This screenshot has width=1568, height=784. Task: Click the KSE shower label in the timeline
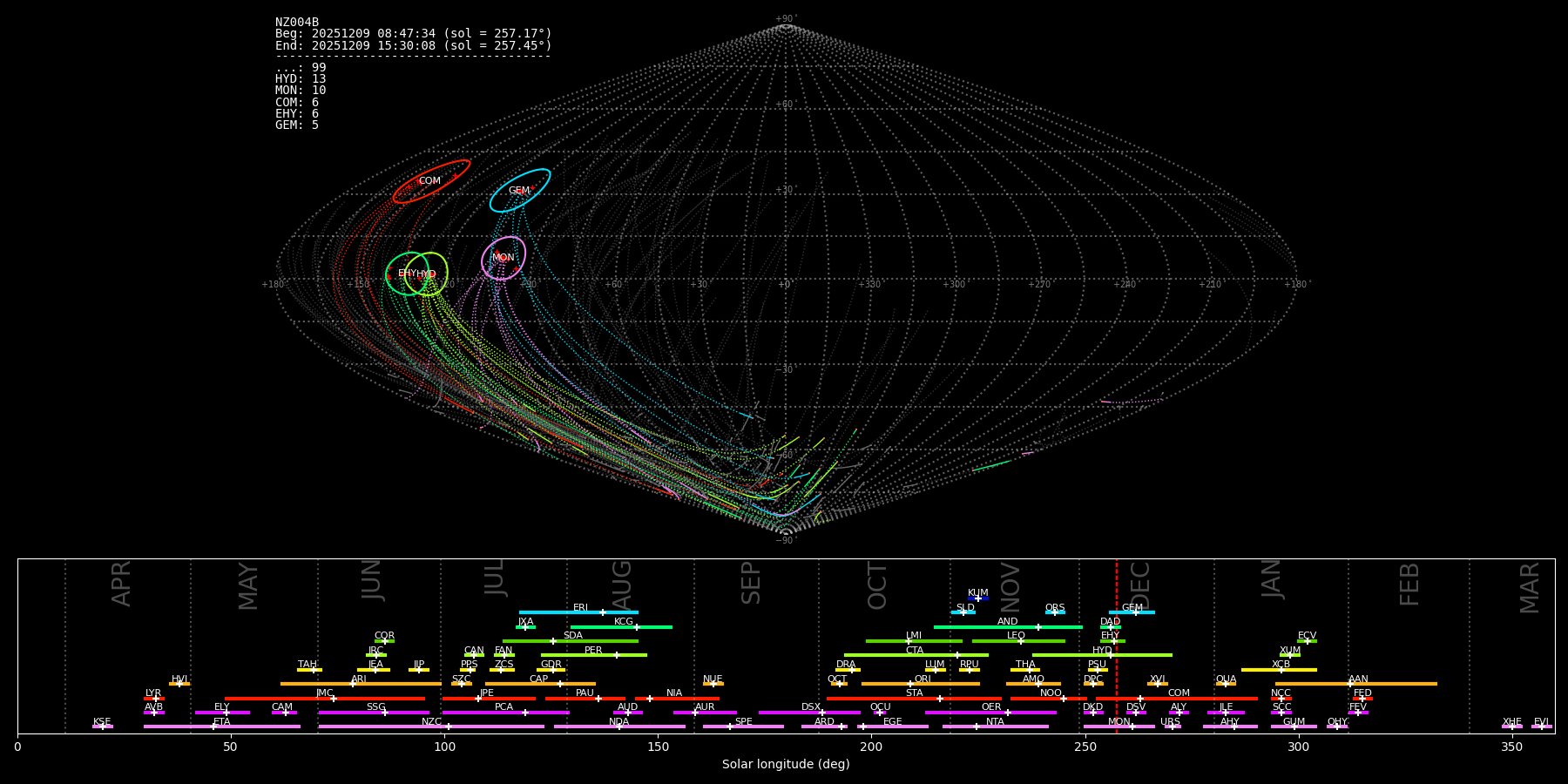pyautogui.click(x=102, y=722)
